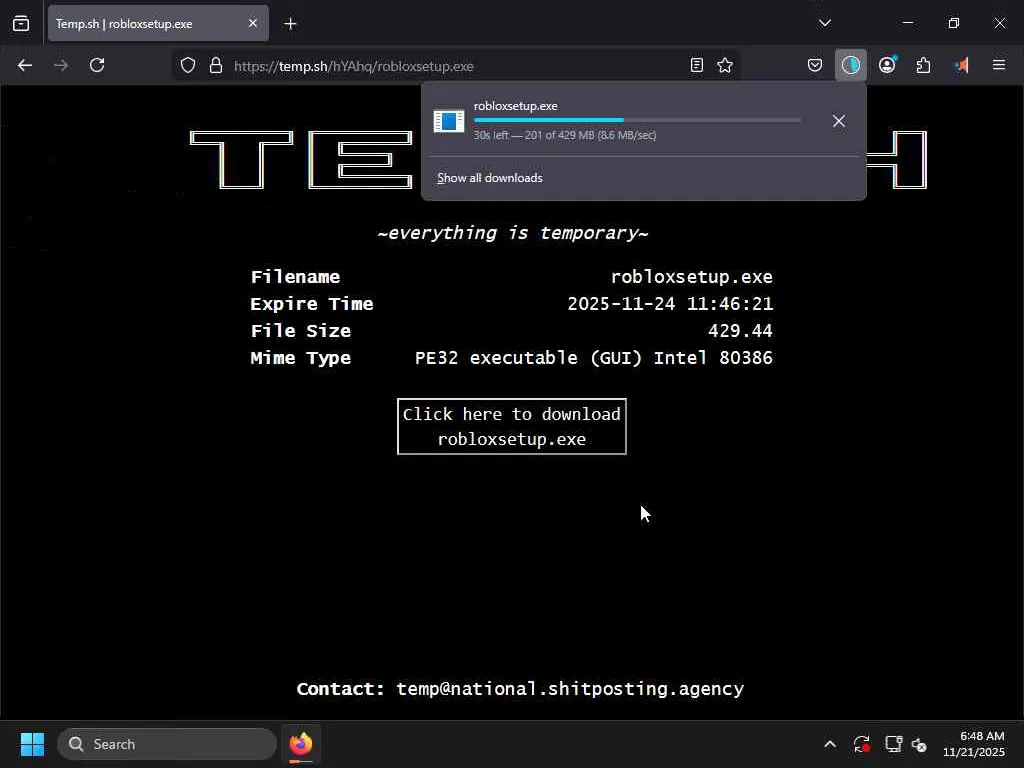Restore down the Firefox window
The image size is (1024, 768).
[x=953, y=24]
